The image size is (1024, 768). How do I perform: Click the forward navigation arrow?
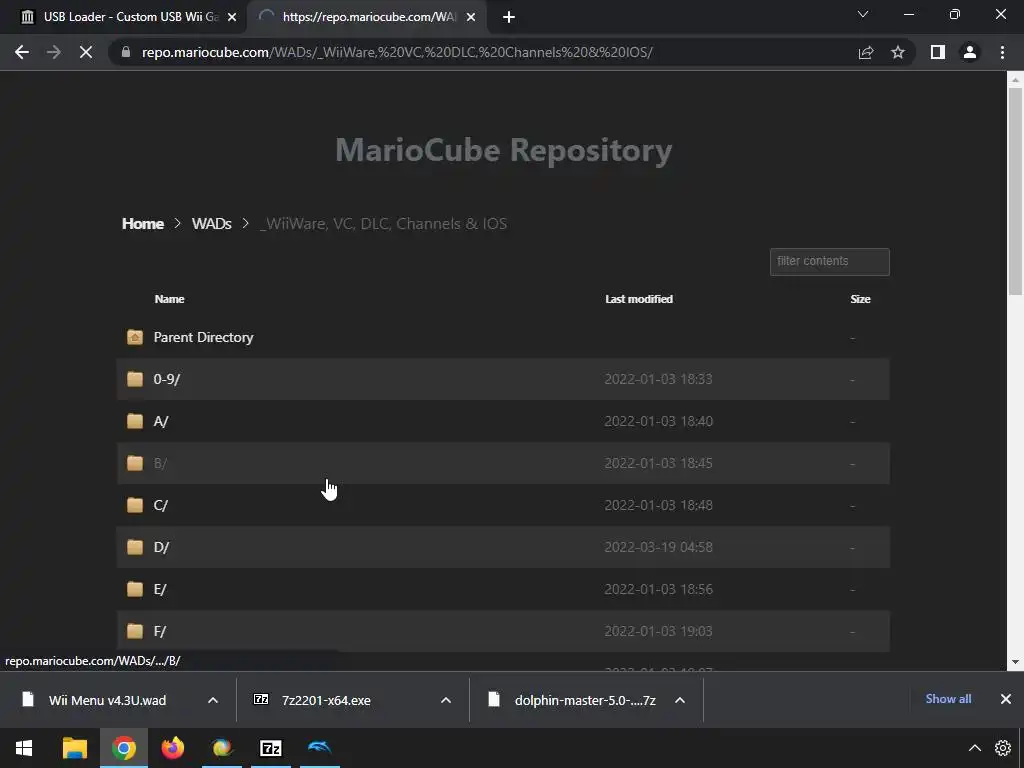pos(54,52)
